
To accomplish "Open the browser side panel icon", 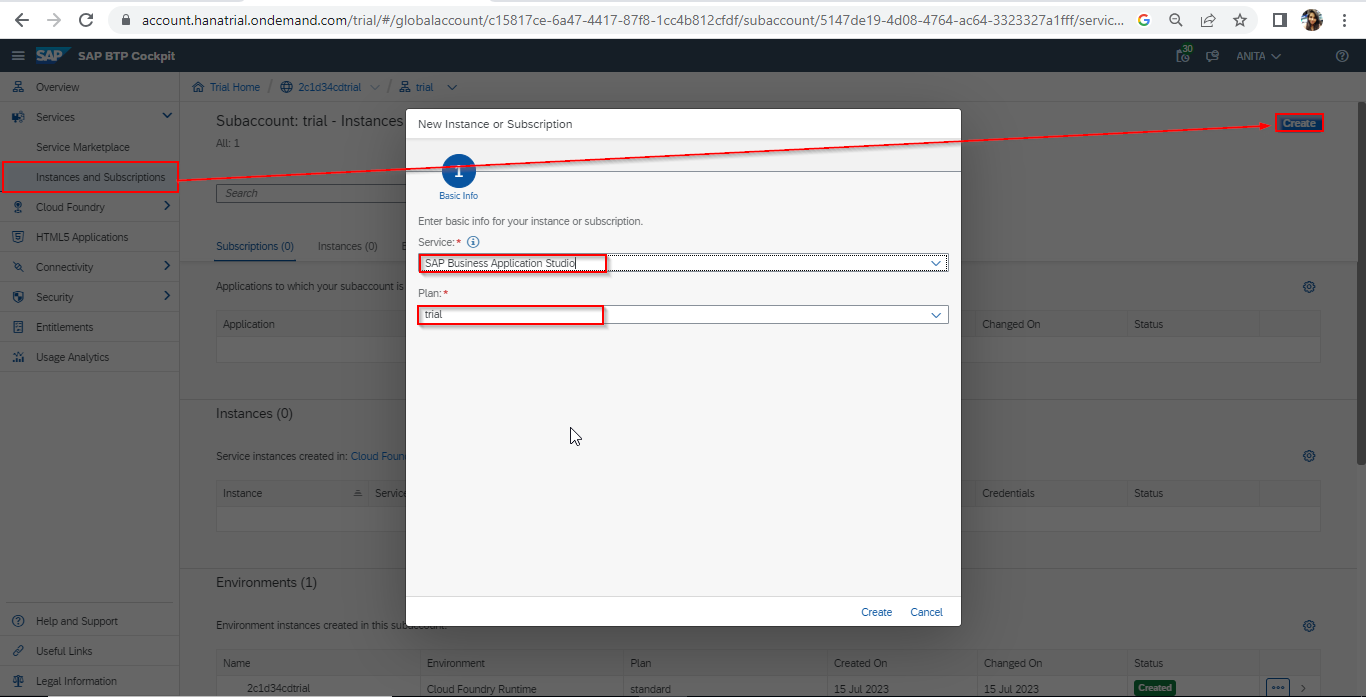I will pos(1279,20).
